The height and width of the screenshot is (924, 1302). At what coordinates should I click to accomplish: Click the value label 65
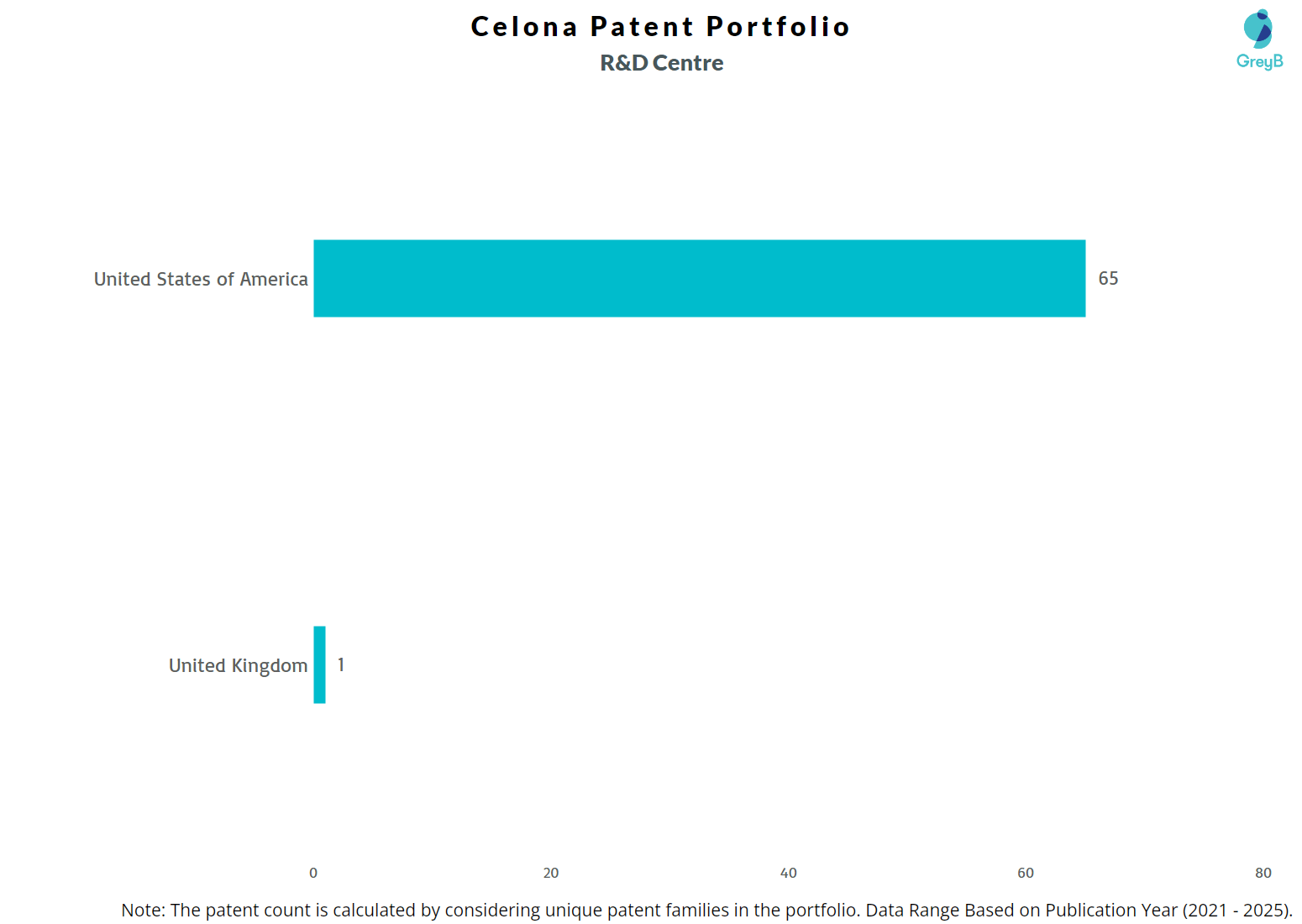pos(1108,278)
